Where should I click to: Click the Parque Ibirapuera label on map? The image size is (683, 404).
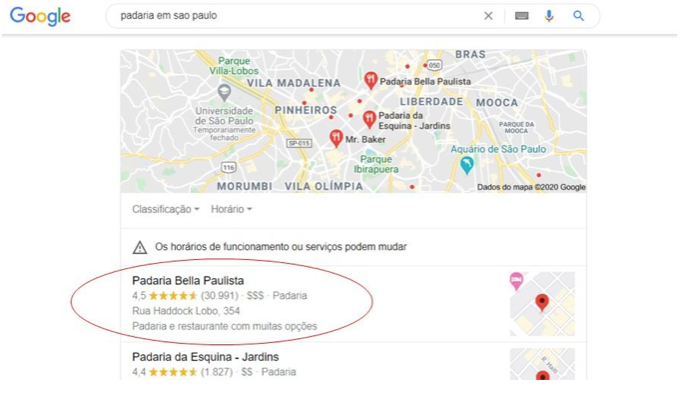[x=376, y=164]
